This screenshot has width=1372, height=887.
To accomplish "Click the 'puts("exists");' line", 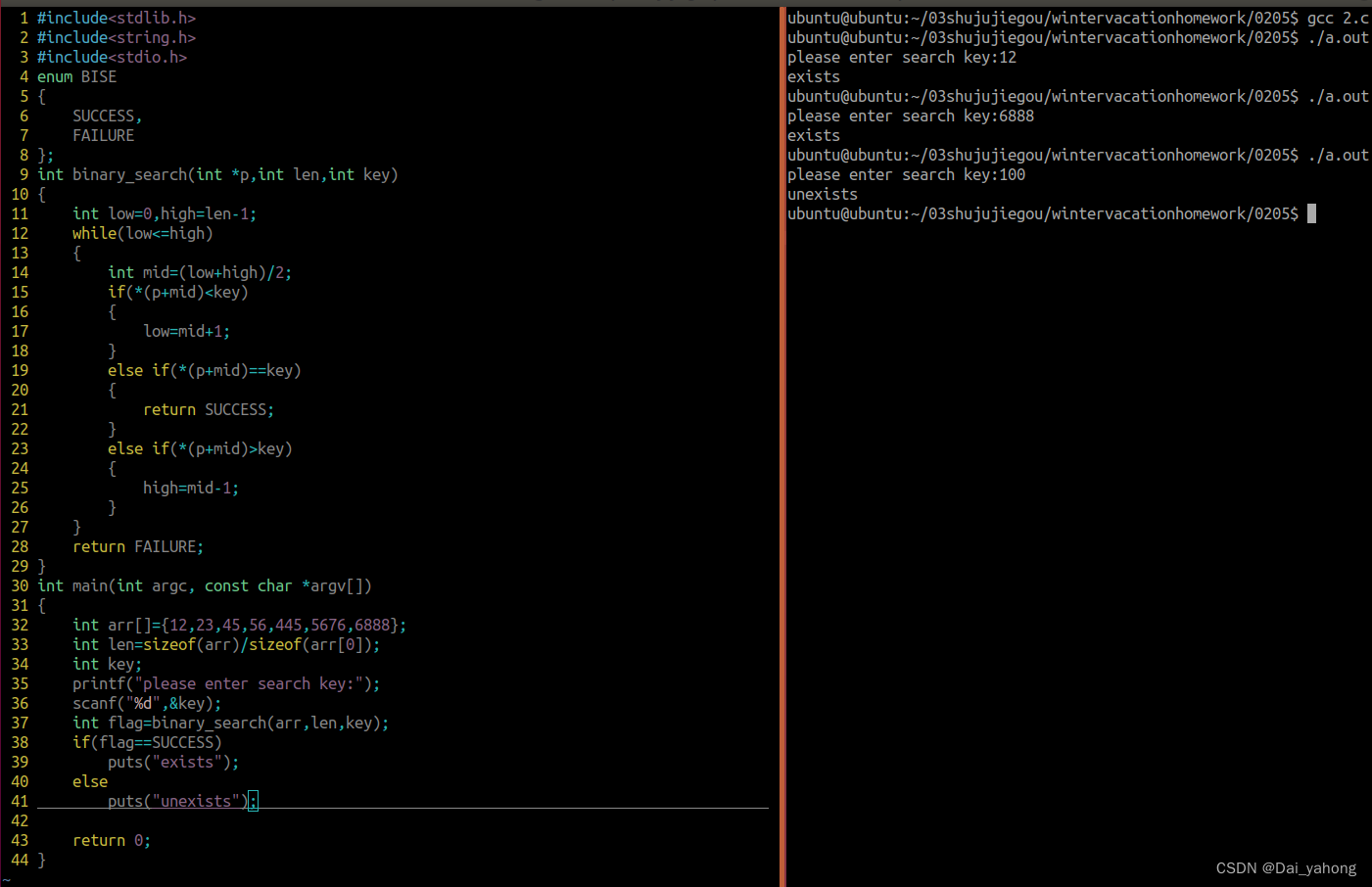I will pyautogui.click(x=173, y=762).
